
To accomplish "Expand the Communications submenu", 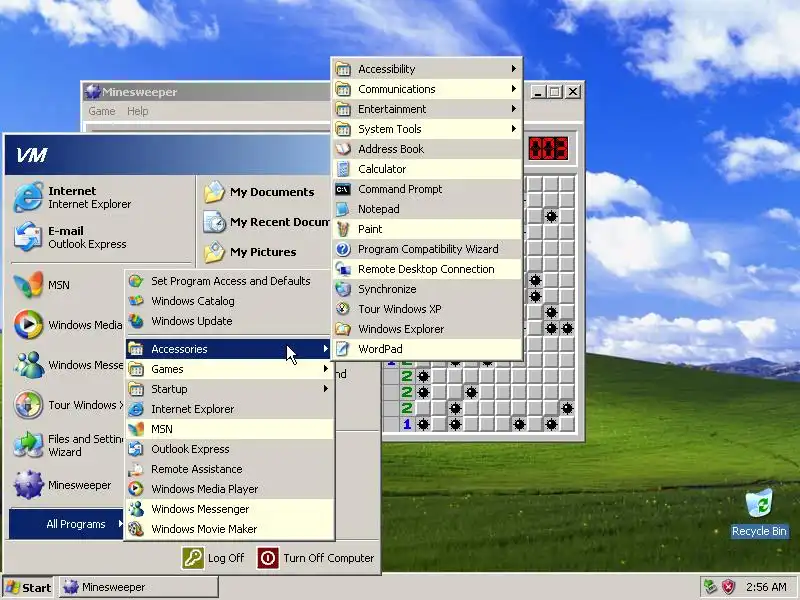I will click(427, 89).
